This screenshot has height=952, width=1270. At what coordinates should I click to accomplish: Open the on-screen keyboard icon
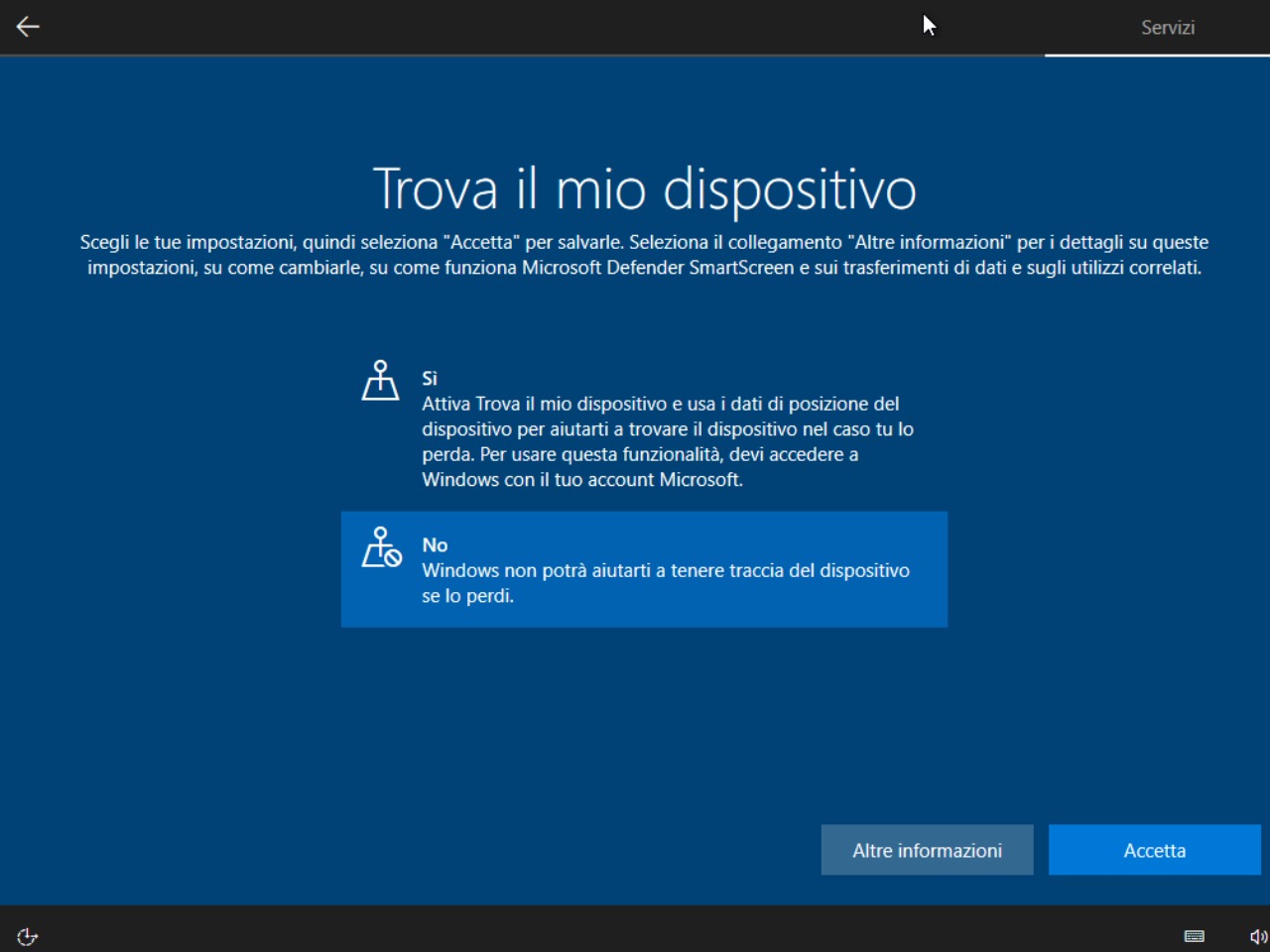pyautogui.click(x=1195, y=936)
